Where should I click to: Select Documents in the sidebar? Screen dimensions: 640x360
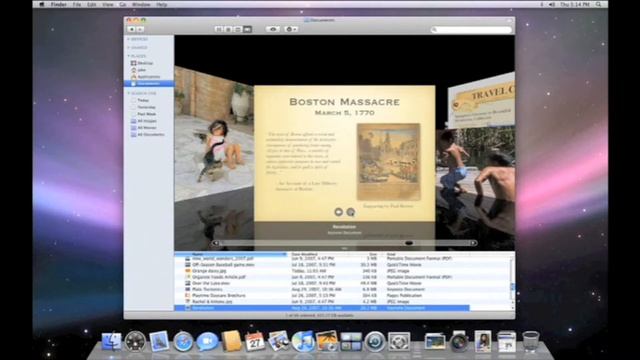(x=149, y=84)
